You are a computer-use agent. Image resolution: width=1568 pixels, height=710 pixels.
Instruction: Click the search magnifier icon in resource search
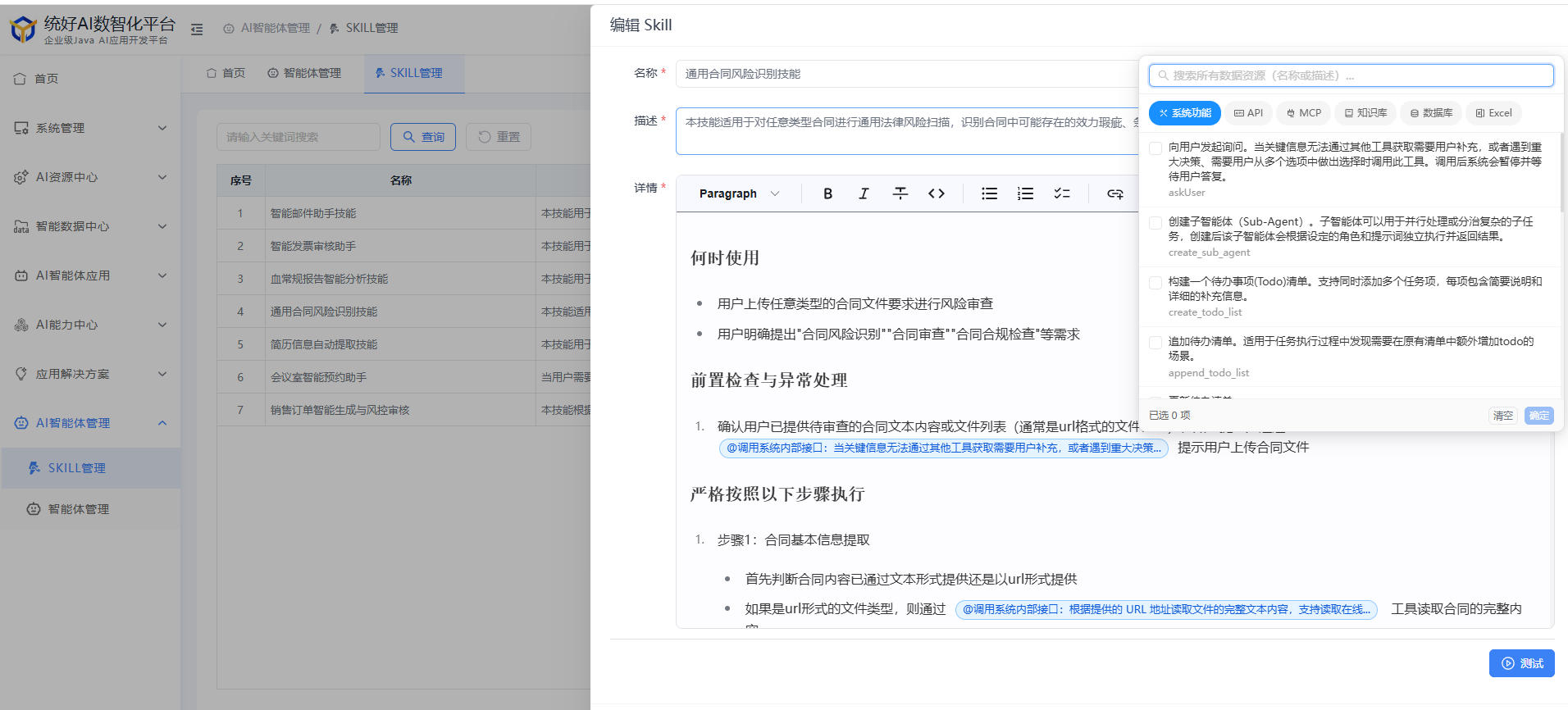1163,75
